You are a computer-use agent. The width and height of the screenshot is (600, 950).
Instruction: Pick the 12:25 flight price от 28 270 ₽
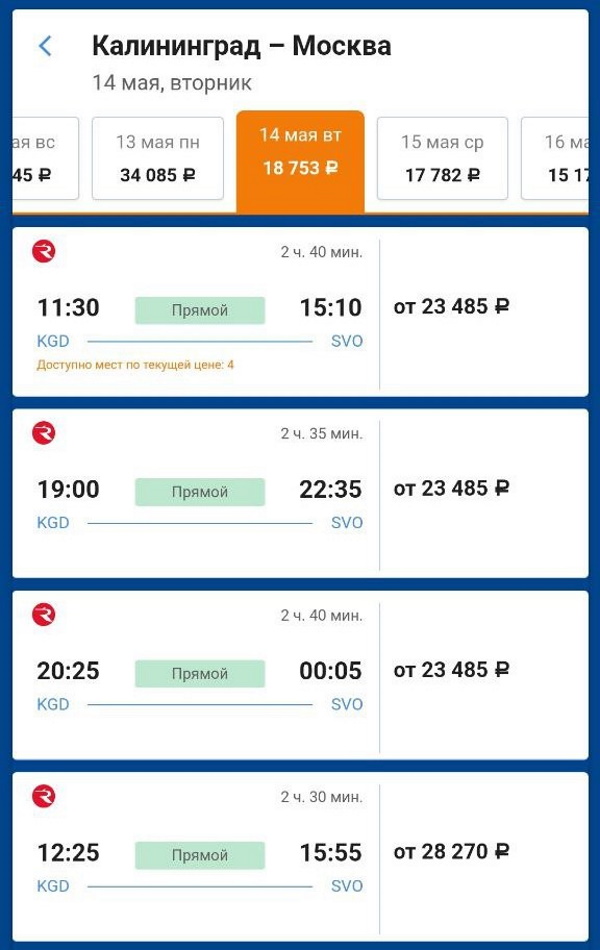point(451,852)
